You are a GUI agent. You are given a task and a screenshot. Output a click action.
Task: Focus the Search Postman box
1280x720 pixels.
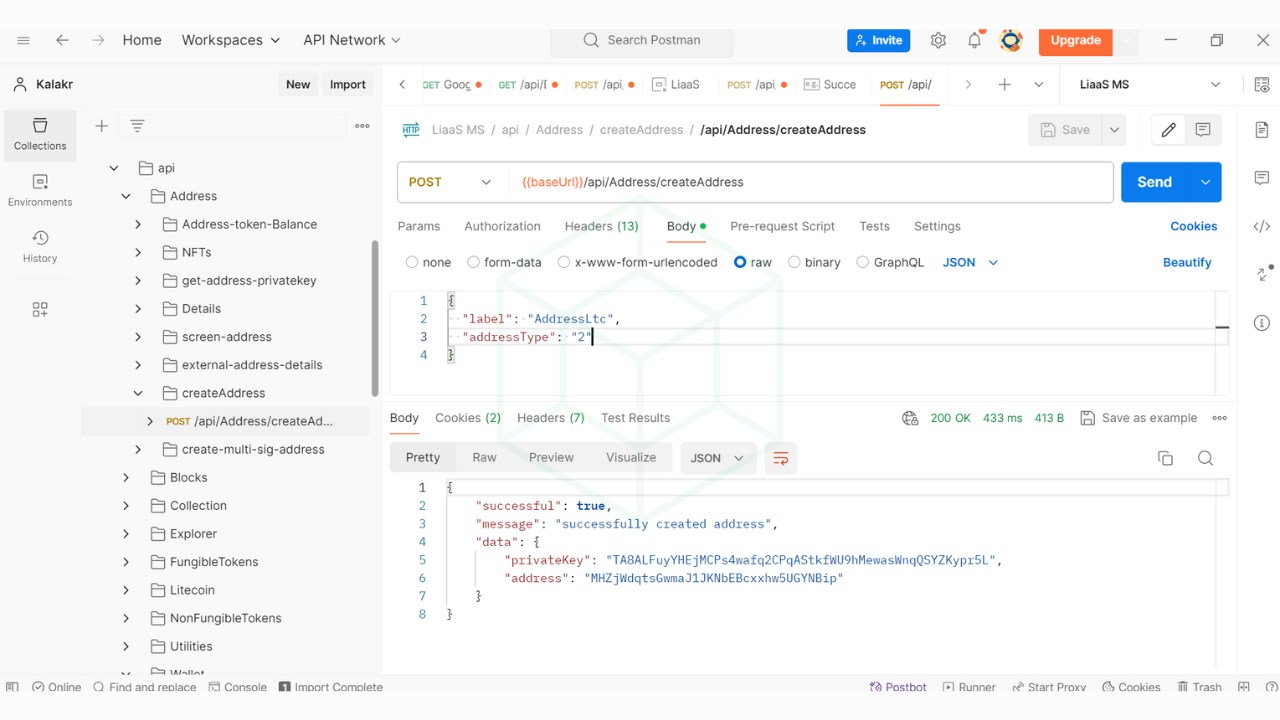642,40
